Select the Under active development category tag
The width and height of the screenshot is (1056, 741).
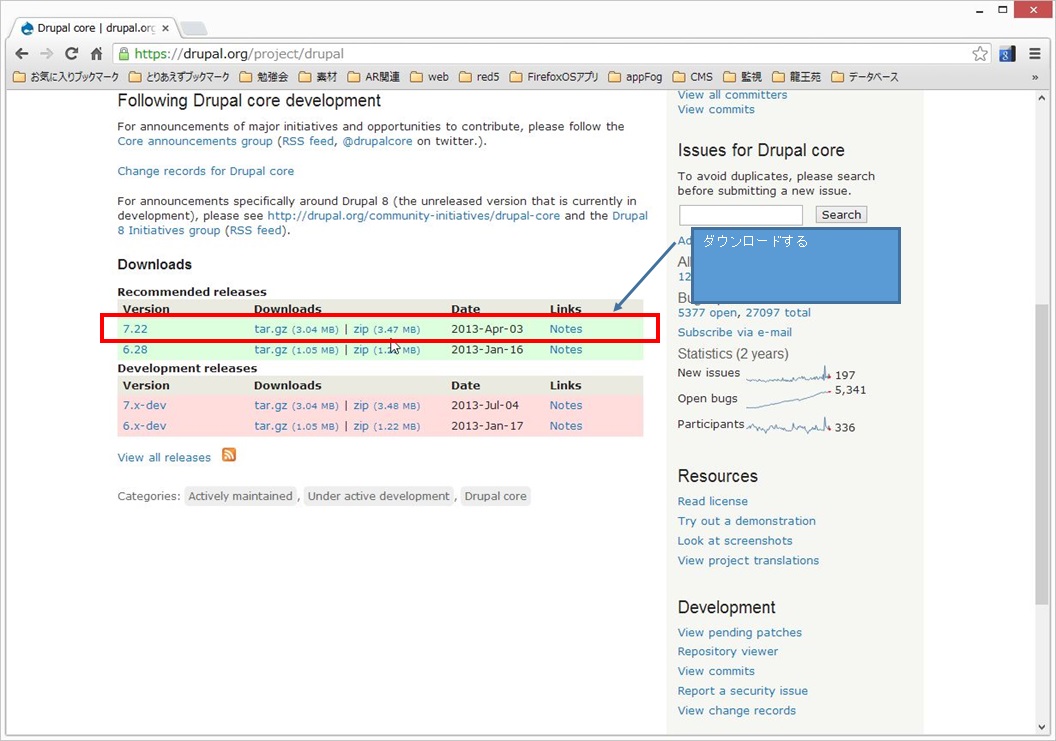pyautogui.click(x=378, y=496)
